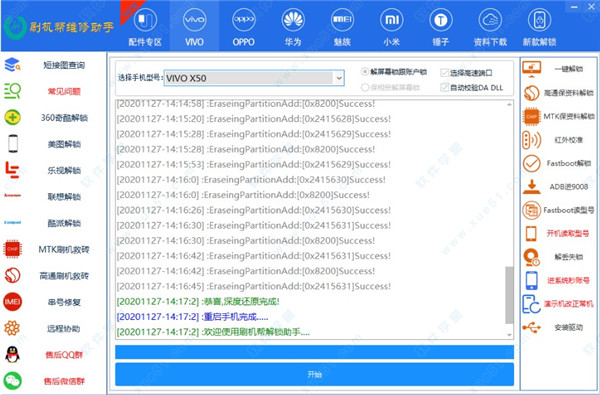Open the VIVO X50 model combo box
This screenshot has width=600, height=395.
tap(254, 78)
